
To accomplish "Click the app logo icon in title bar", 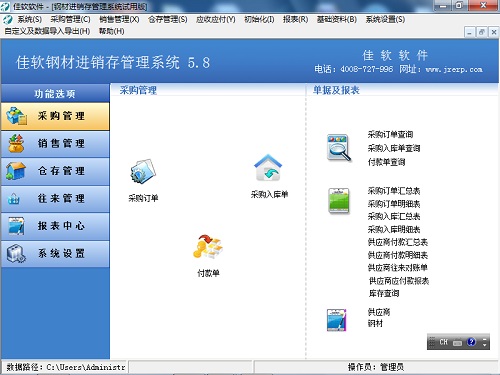I will pos(5,6).
